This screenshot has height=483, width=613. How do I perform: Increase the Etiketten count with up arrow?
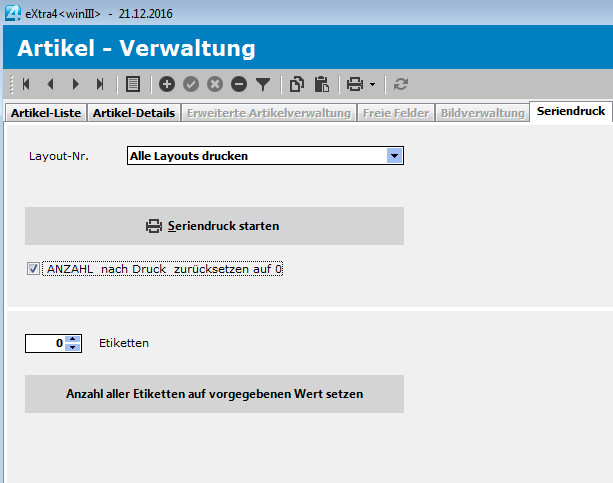[x=73, y=338]
